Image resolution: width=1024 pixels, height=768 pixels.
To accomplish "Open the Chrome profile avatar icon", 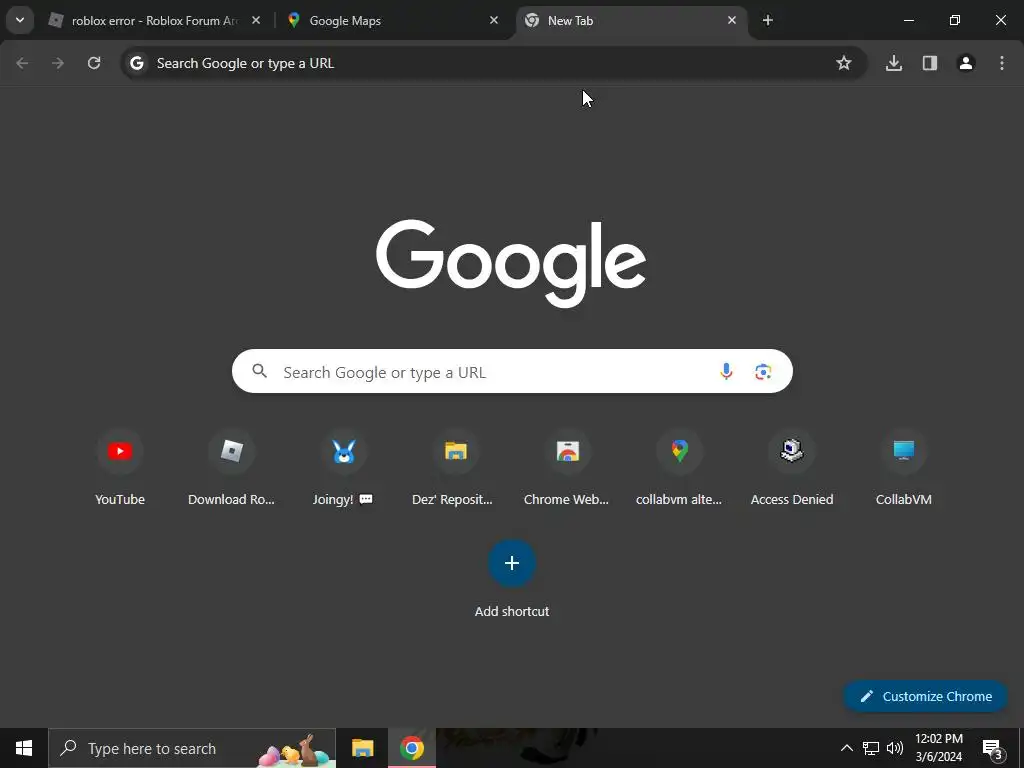I will pos(966,63).
